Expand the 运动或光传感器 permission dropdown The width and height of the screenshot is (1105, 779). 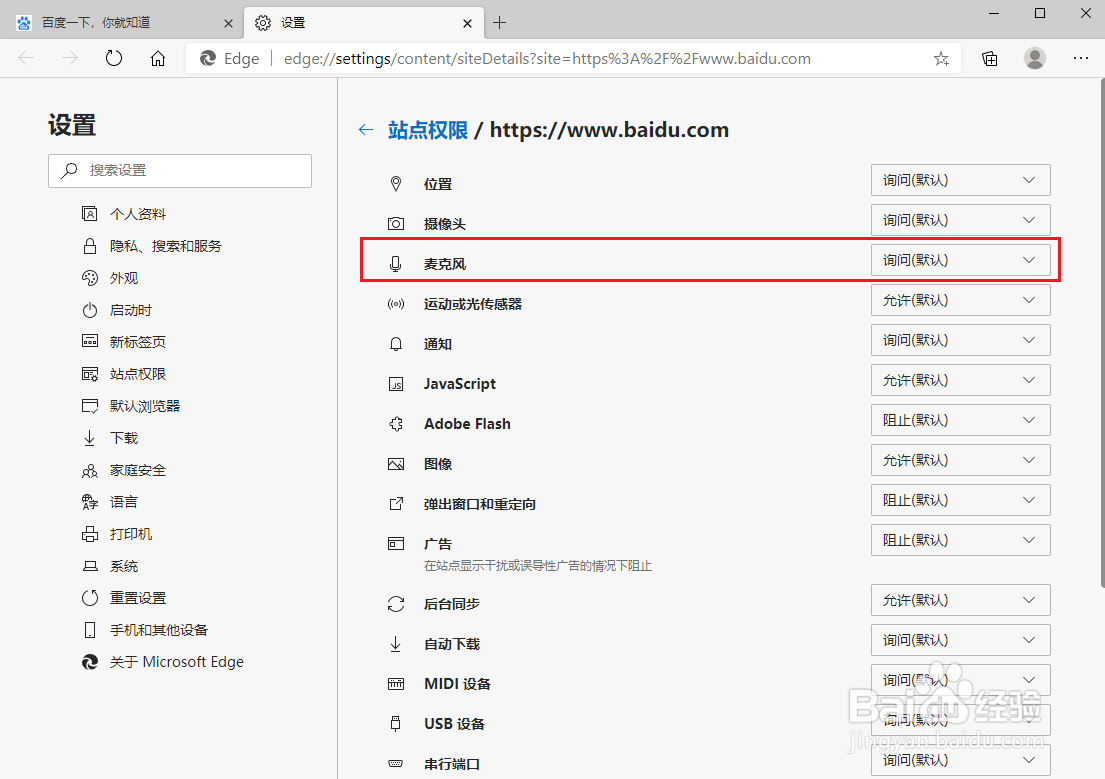click(x=961, y=300)
